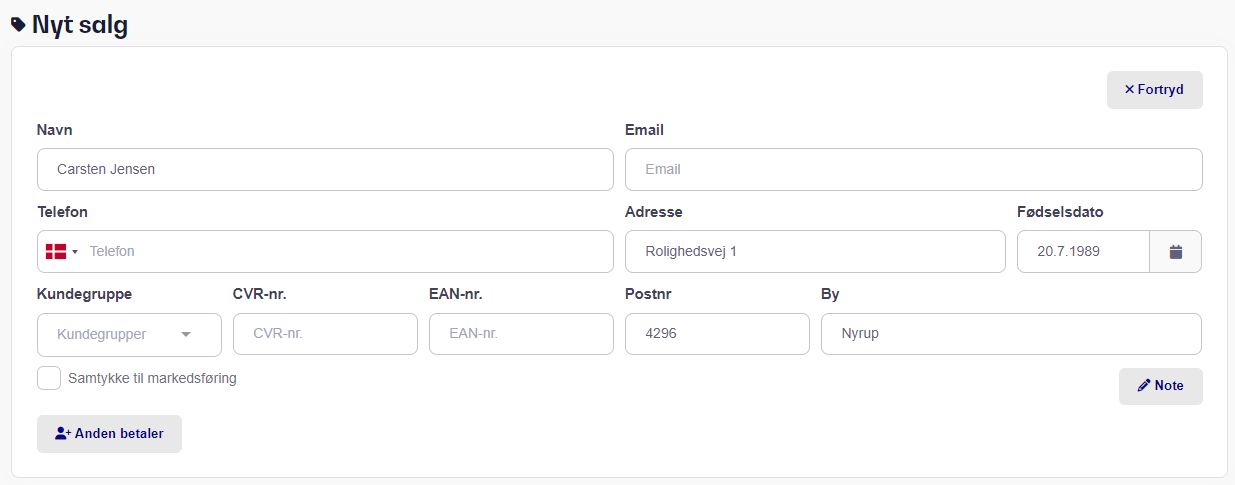Open the phone country code selector arrow

point(75,252)
